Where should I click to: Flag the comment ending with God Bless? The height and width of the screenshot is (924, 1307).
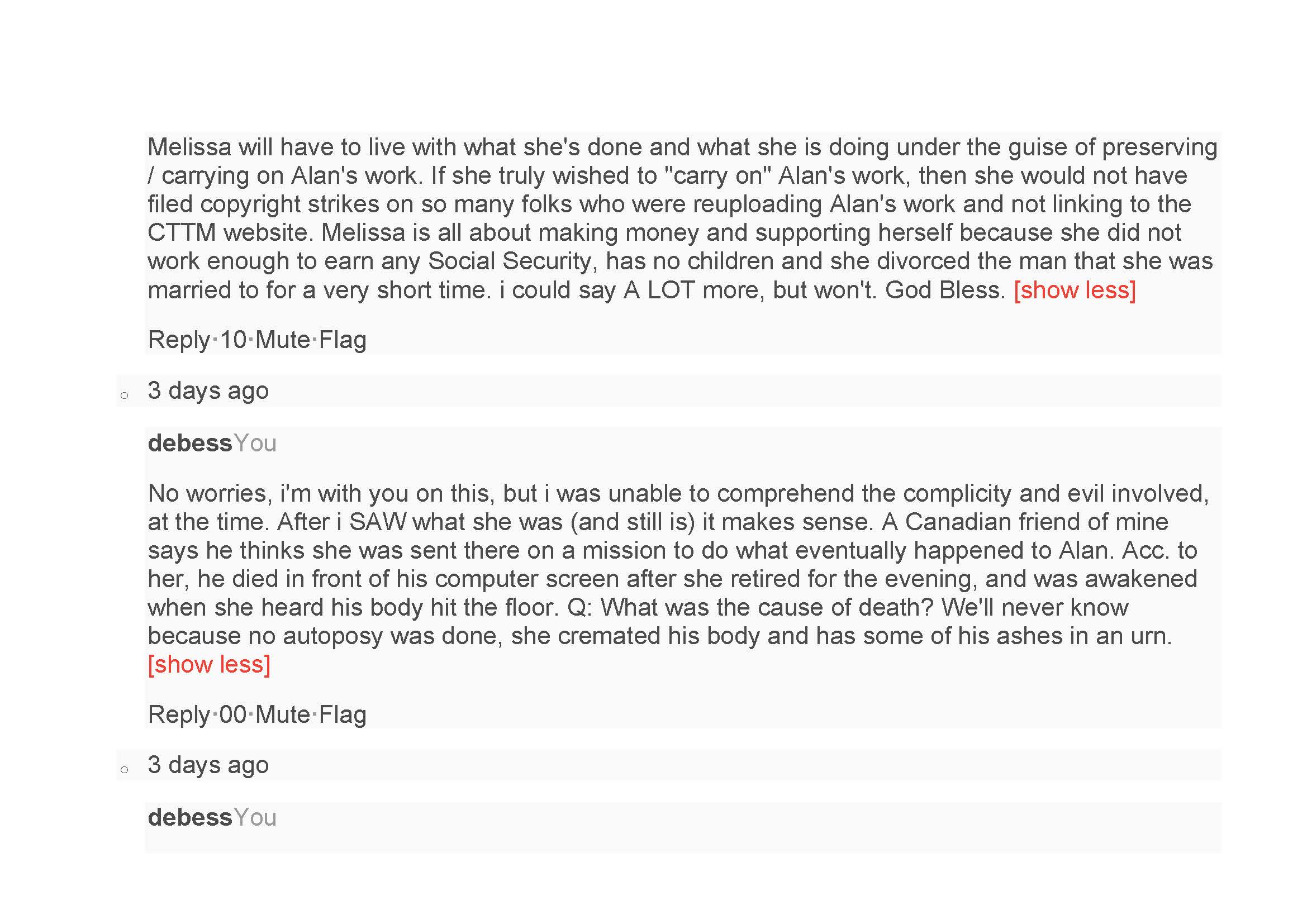[342, 340]
